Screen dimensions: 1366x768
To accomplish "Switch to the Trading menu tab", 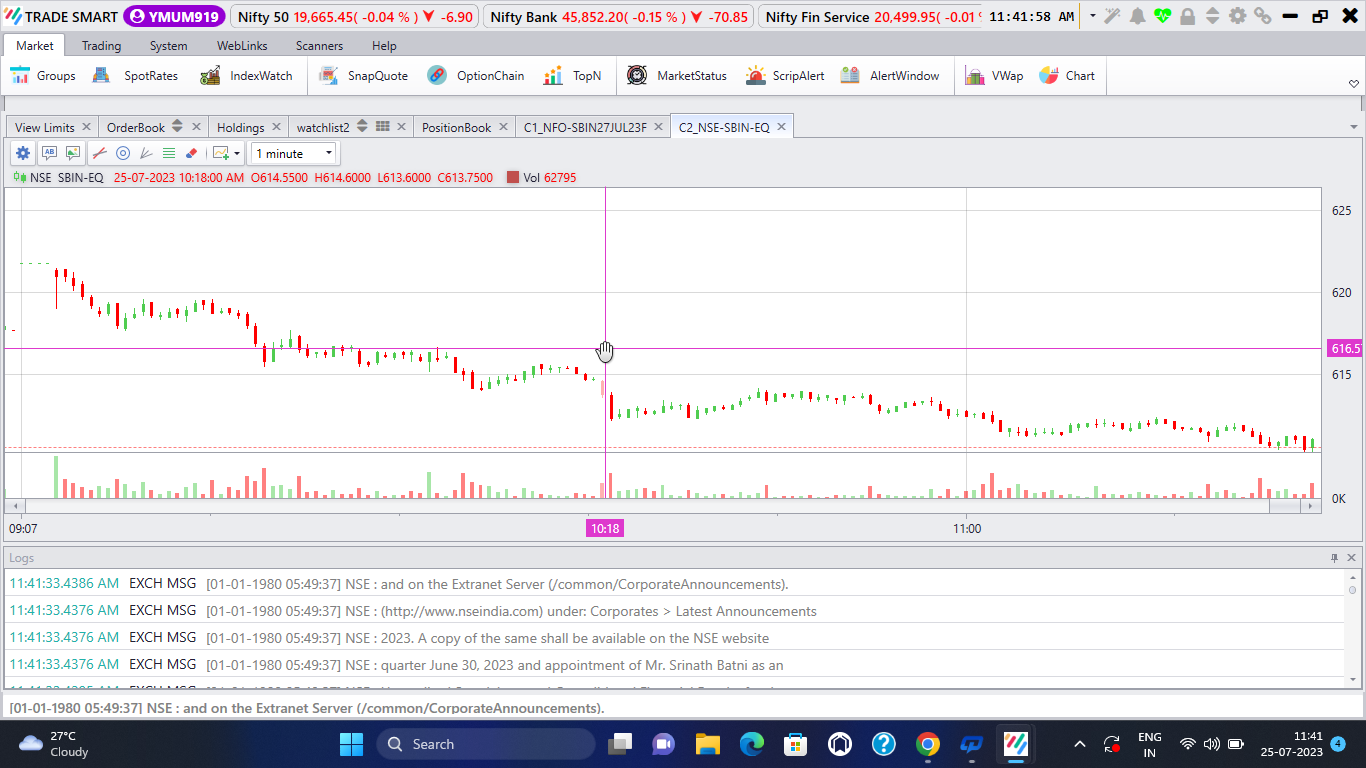I will 101,46.
